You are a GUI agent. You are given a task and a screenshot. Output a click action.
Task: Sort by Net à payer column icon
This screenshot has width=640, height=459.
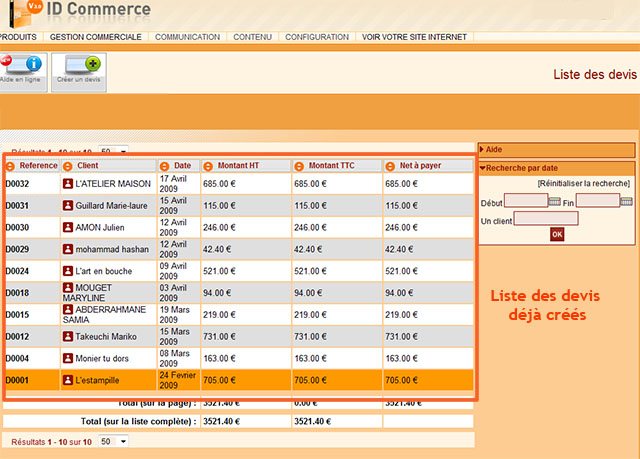(x=390, y=166)
